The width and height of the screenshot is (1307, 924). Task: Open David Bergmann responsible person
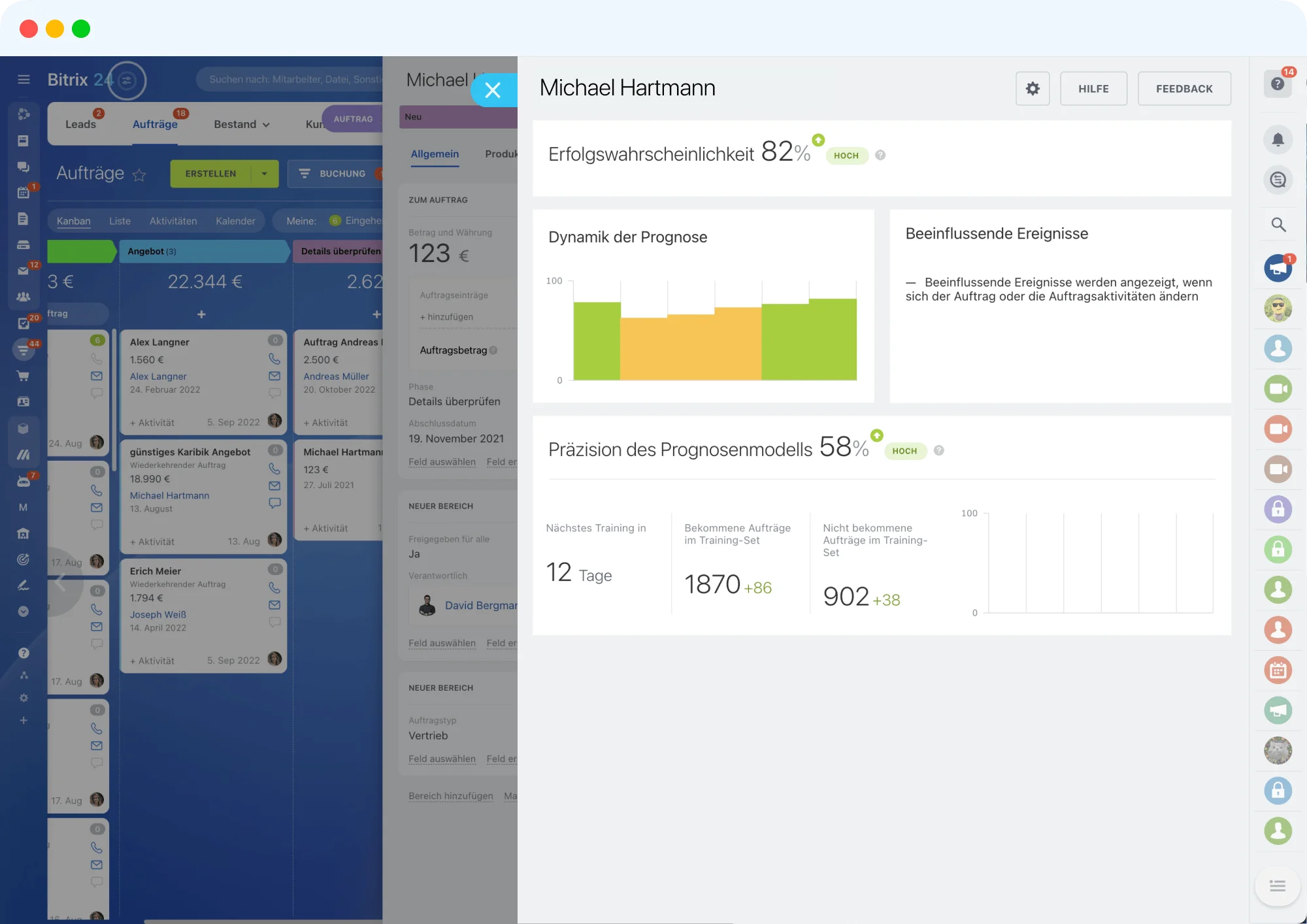[x=480, y=606]
